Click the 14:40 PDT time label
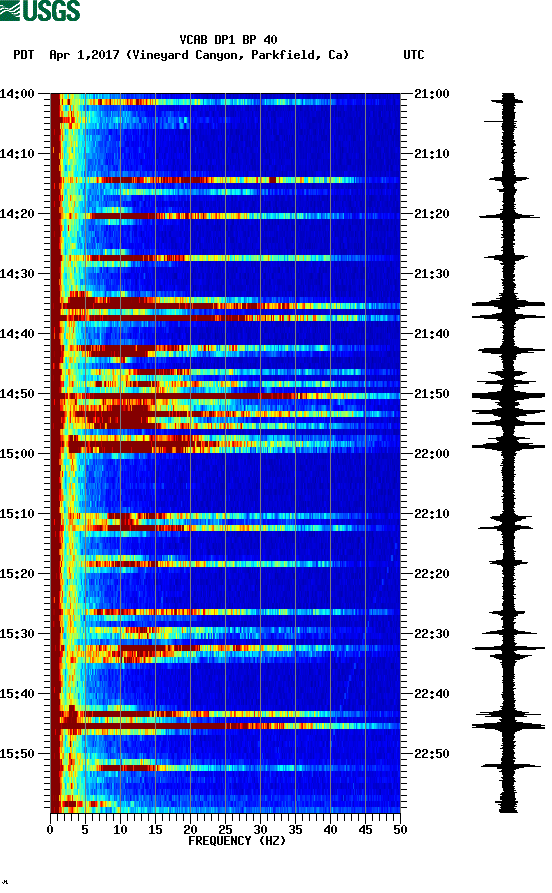Screen dimensions: 552x893 click(x=17, y=334)
